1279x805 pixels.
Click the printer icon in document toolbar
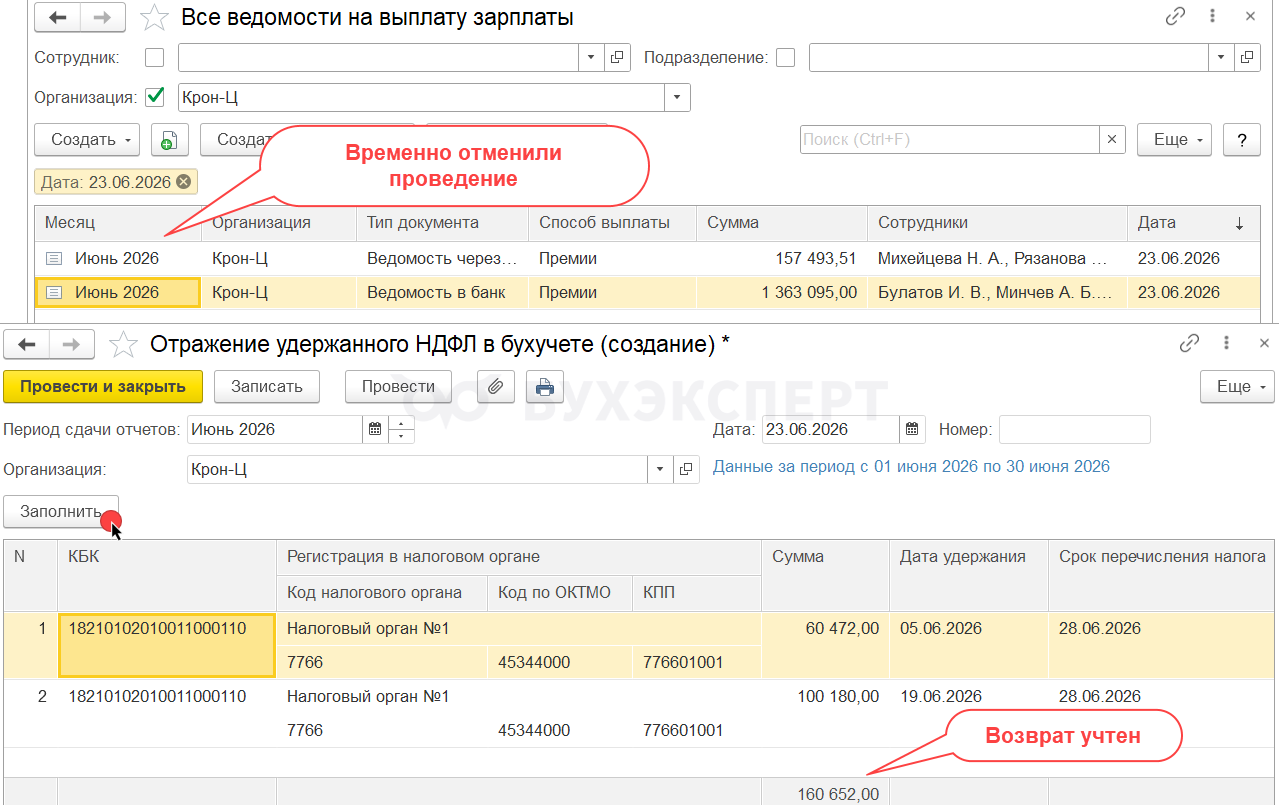coord(545,386)
